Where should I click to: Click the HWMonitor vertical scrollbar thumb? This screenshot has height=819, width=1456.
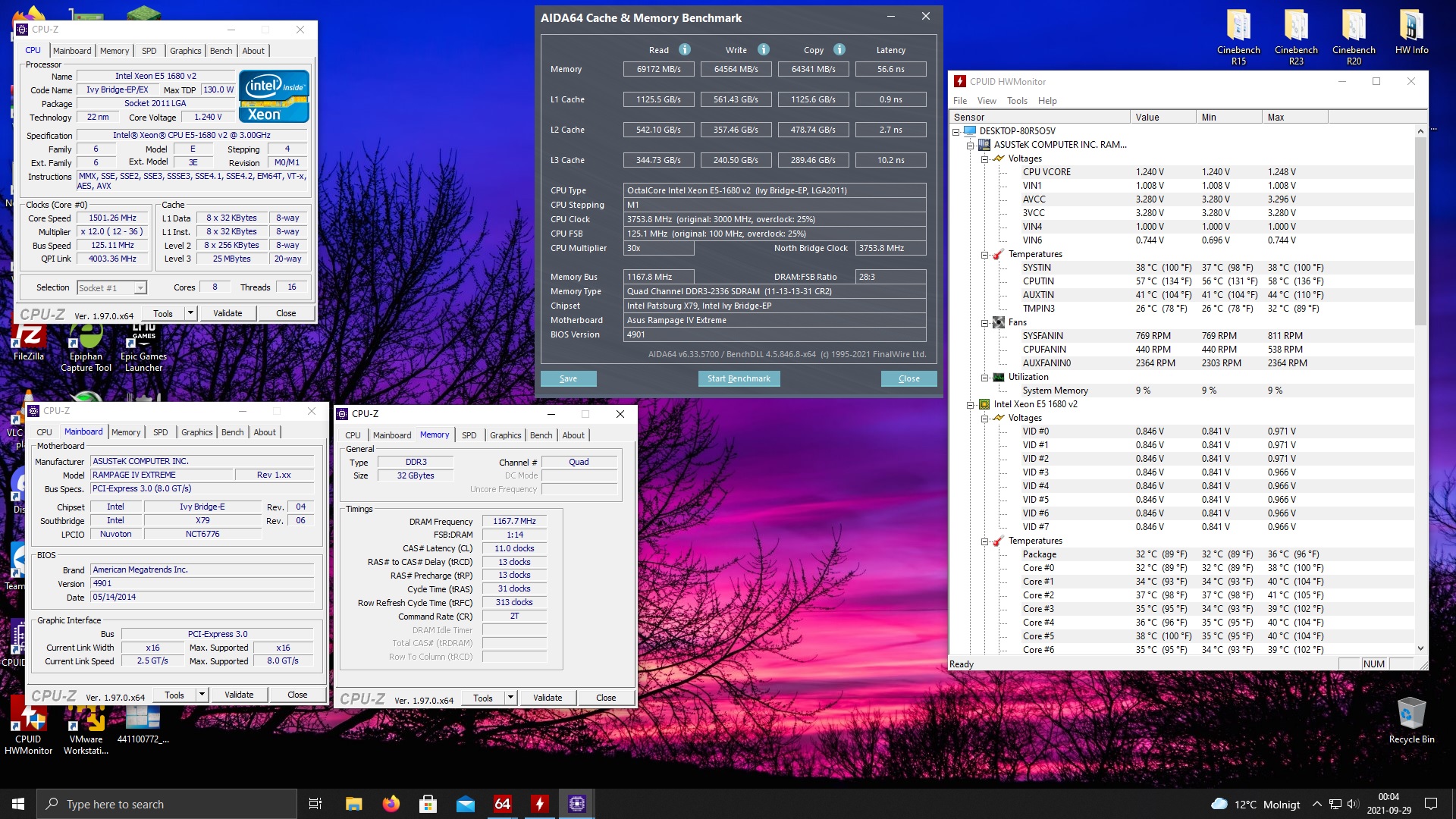(1420, 231)
